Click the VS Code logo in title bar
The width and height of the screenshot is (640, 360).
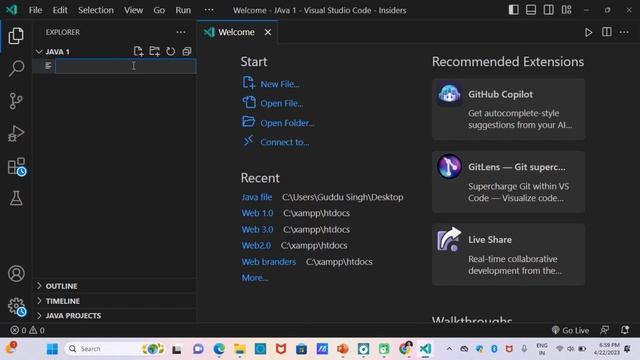(11, 10)
